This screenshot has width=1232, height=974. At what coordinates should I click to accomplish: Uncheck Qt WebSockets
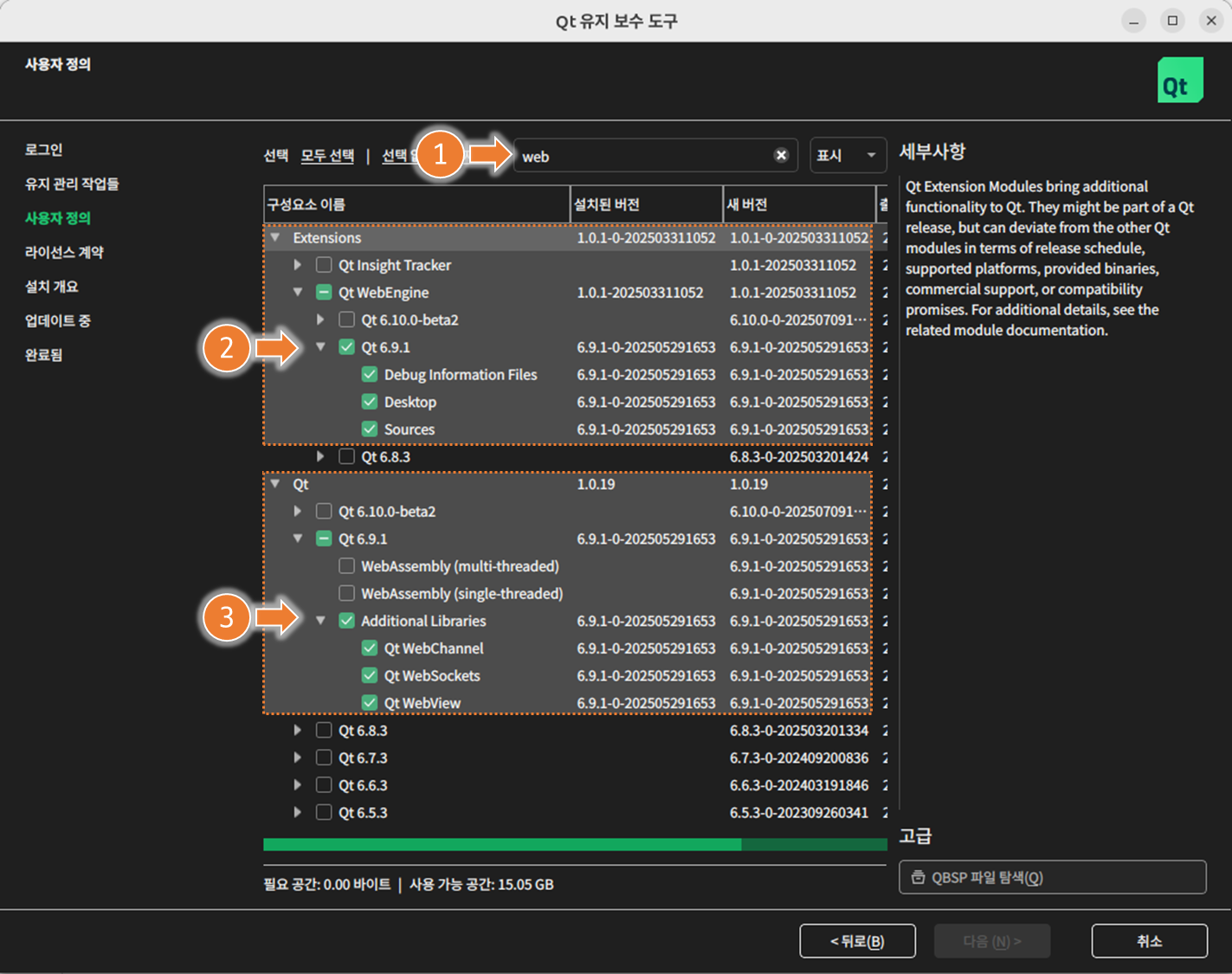370,675
